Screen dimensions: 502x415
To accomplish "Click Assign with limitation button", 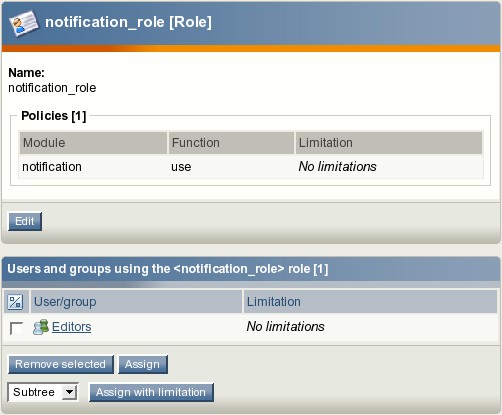I will click(x=151, y=392).
